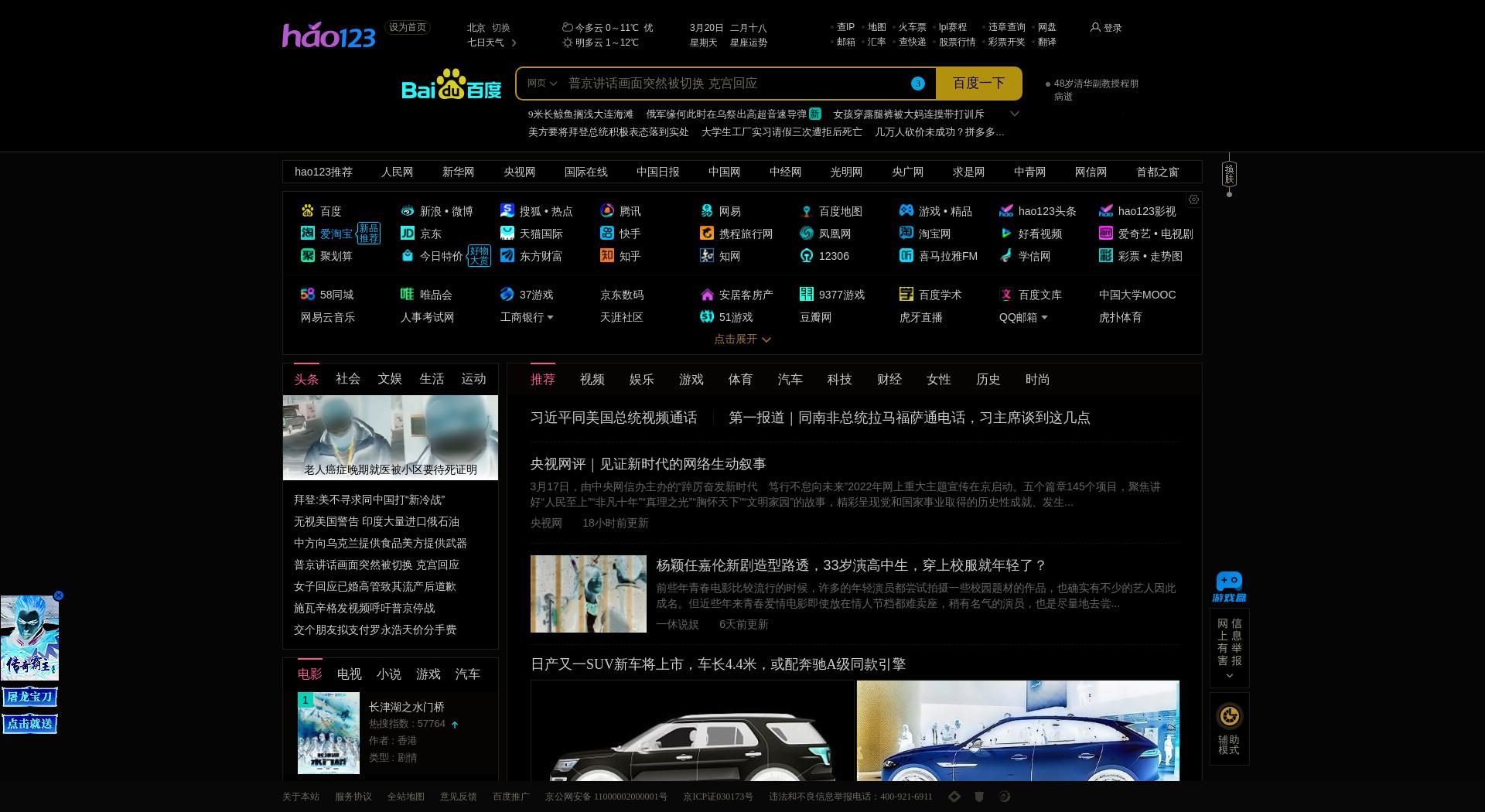Open the 长津湖之水门桥 movie poster
Image resolution: width=1485 pixels, height=812 pixels.
point(329,733)
